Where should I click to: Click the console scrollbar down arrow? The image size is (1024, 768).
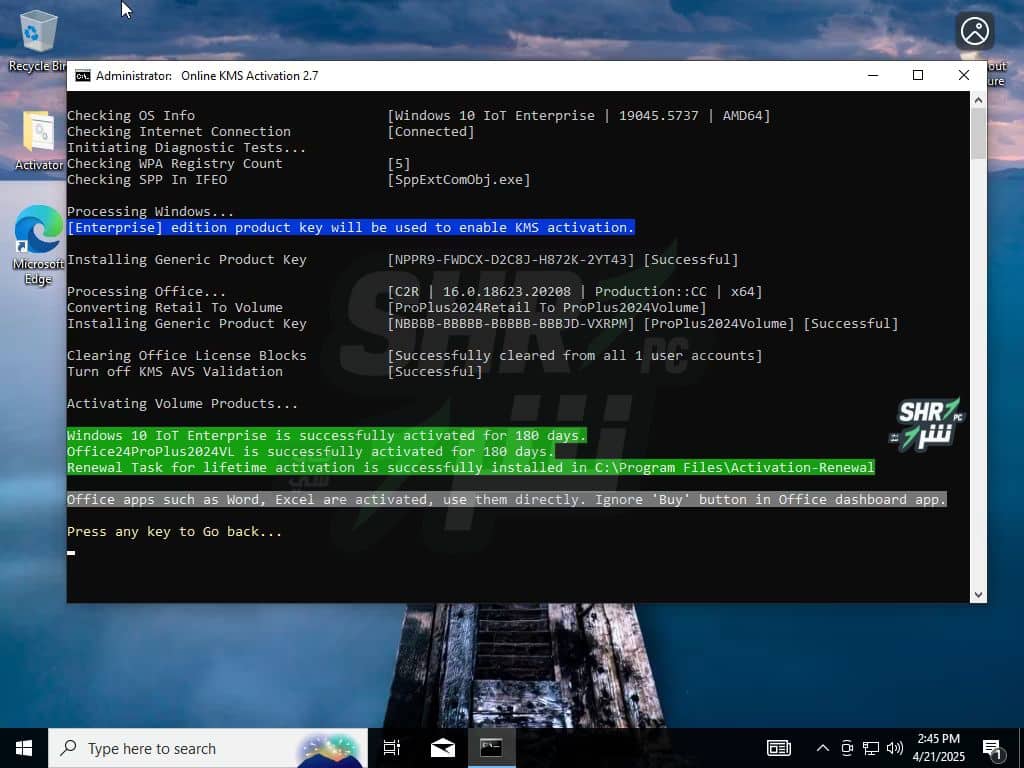click(978, 594)
